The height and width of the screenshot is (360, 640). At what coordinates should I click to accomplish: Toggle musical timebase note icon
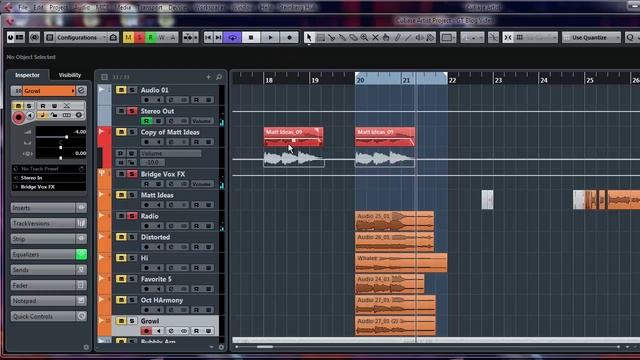click(42, 116)
